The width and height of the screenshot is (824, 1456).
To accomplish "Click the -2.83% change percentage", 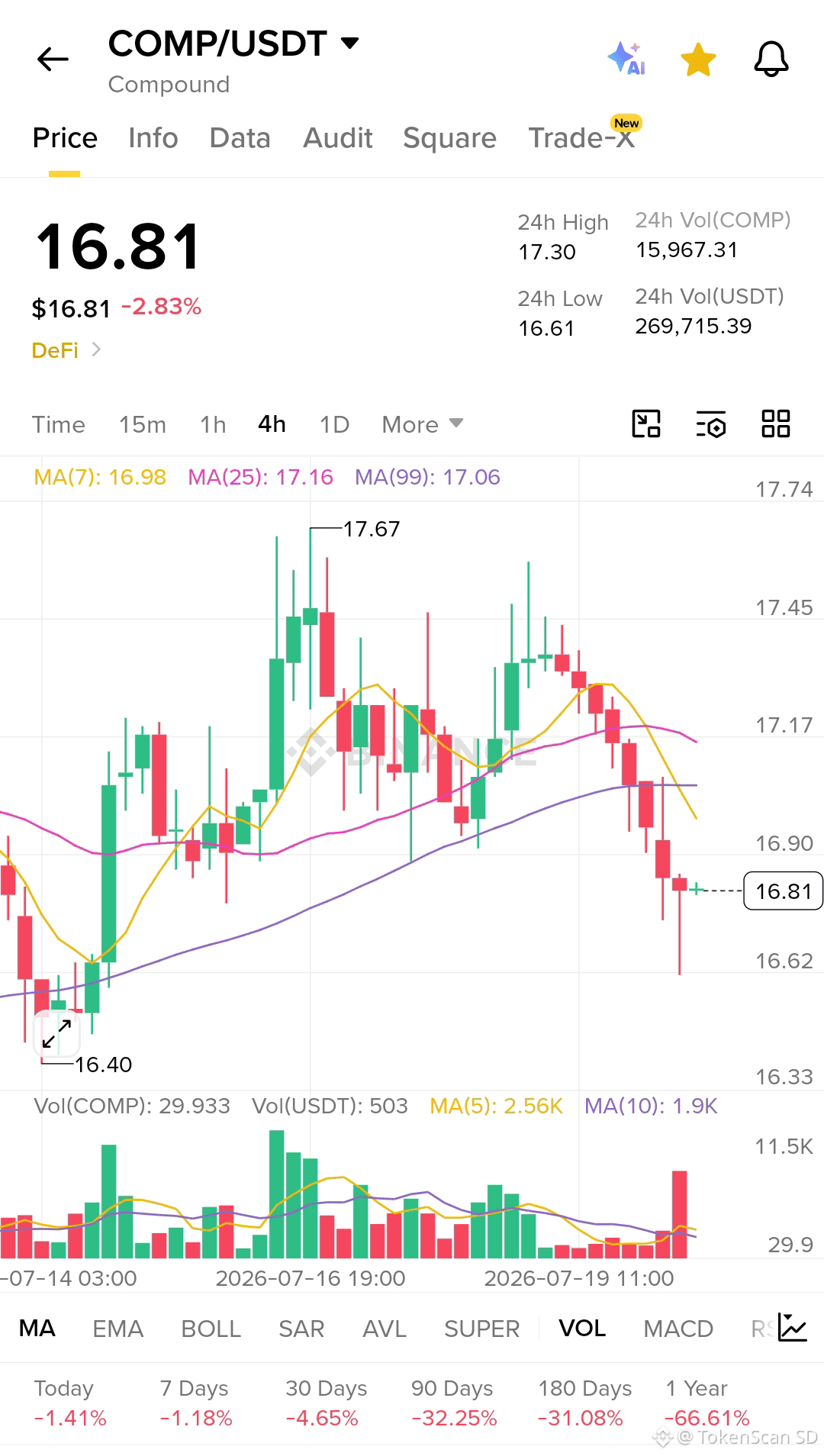I will 162,307.
